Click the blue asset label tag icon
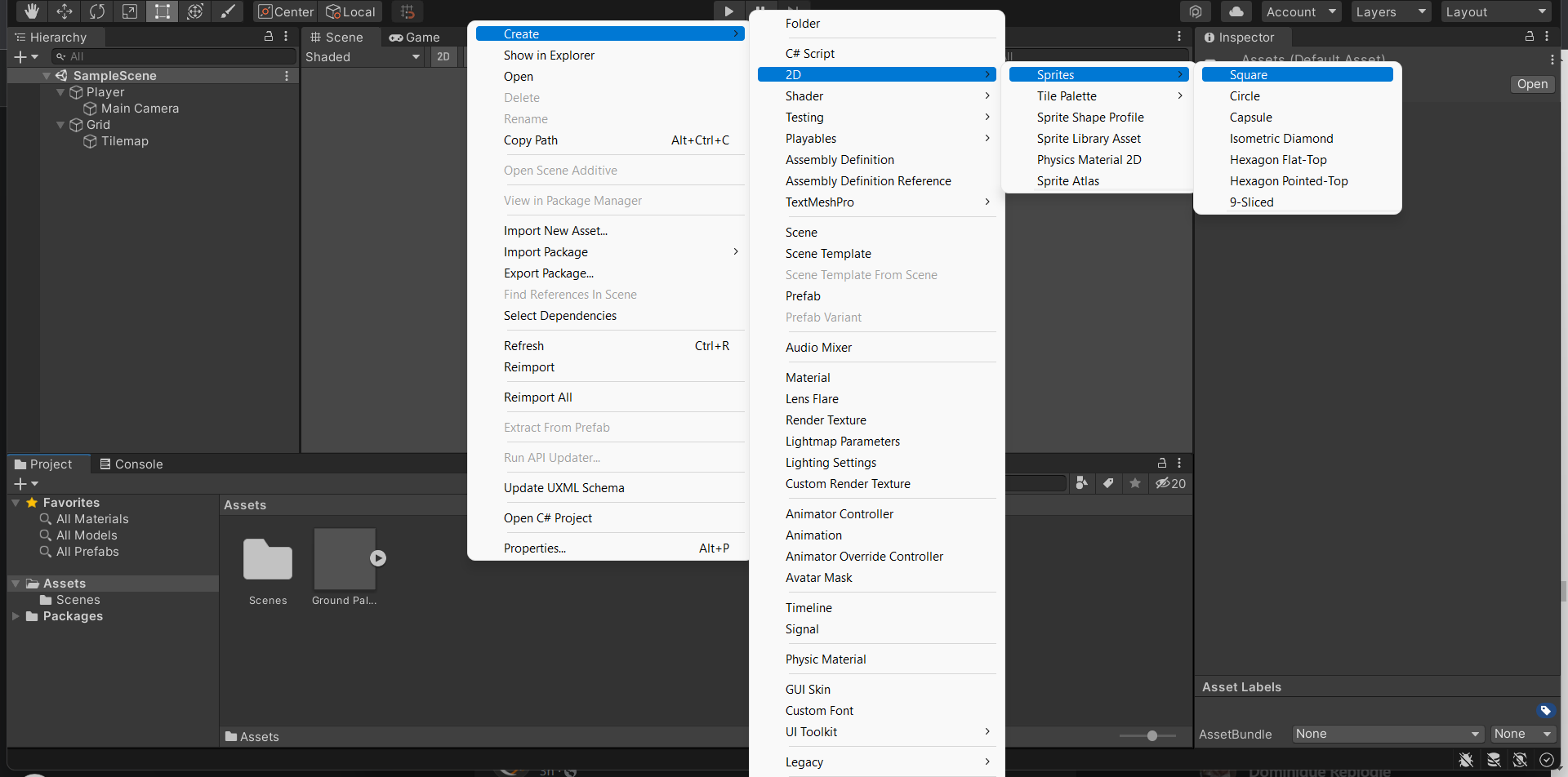1568x777 pixels. click(1545, 711)
